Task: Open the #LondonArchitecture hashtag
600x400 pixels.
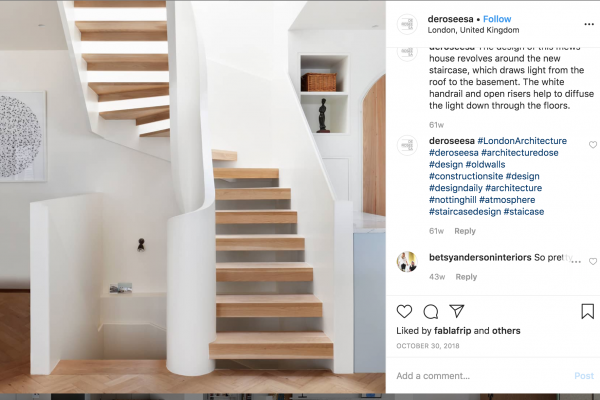Action: (522, 141)
